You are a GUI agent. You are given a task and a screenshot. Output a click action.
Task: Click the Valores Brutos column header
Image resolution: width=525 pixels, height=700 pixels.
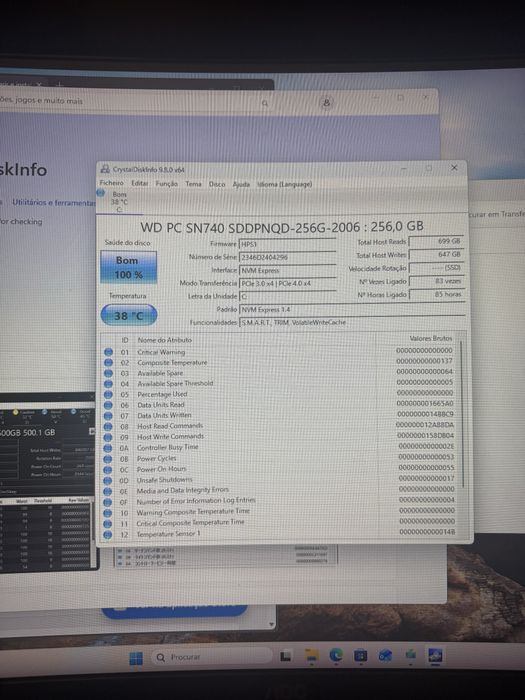pyautogui.click(x=431, y=338)
